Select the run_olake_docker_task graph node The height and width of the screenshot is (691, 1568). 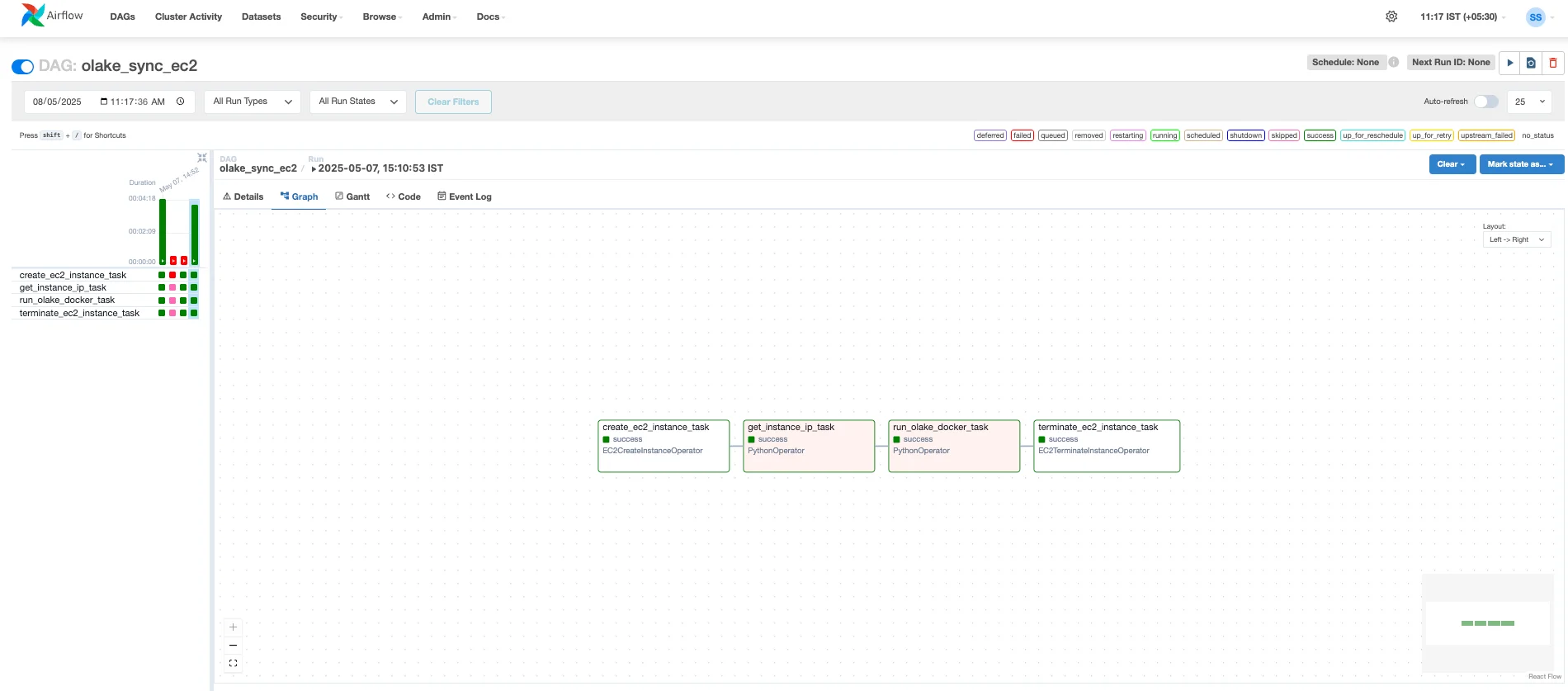(x=953, y=446)
